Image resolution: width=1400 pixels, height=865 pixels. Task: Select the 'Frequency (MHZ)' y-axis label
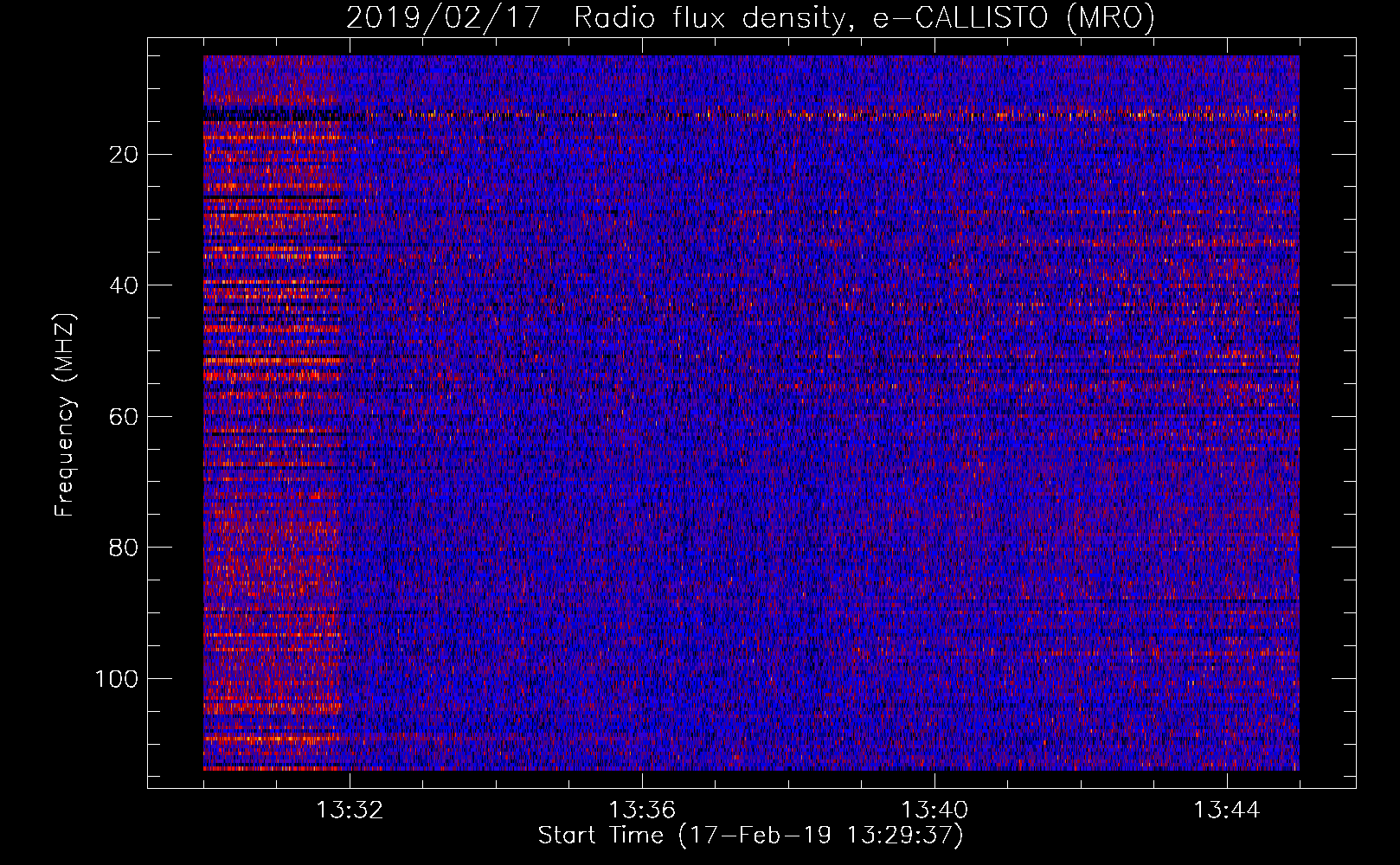point(65,415)
